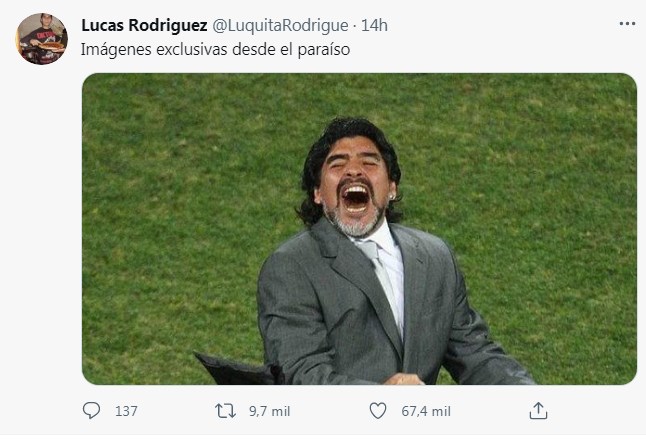Image resolution: width=646 pixels, height=441 pixels.
Task: Click the reply speech bubble icon
Action: click(x=92, y=411)
